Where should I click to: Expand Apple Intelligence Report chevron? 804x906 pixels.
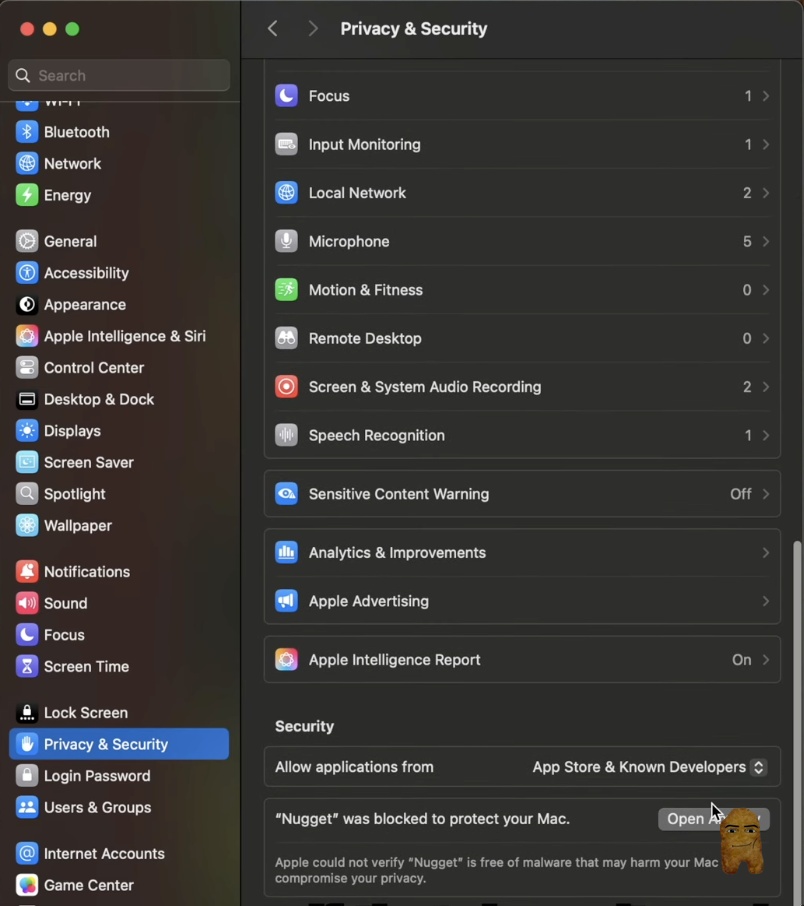765,660
